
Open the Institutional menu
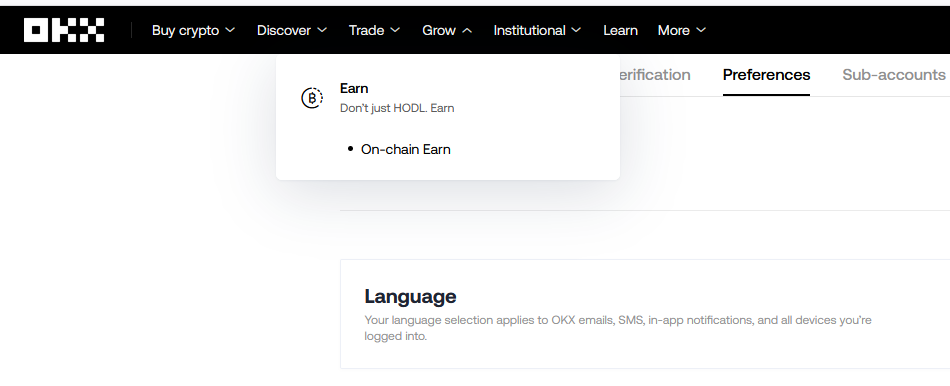click(x=537, y=30)
